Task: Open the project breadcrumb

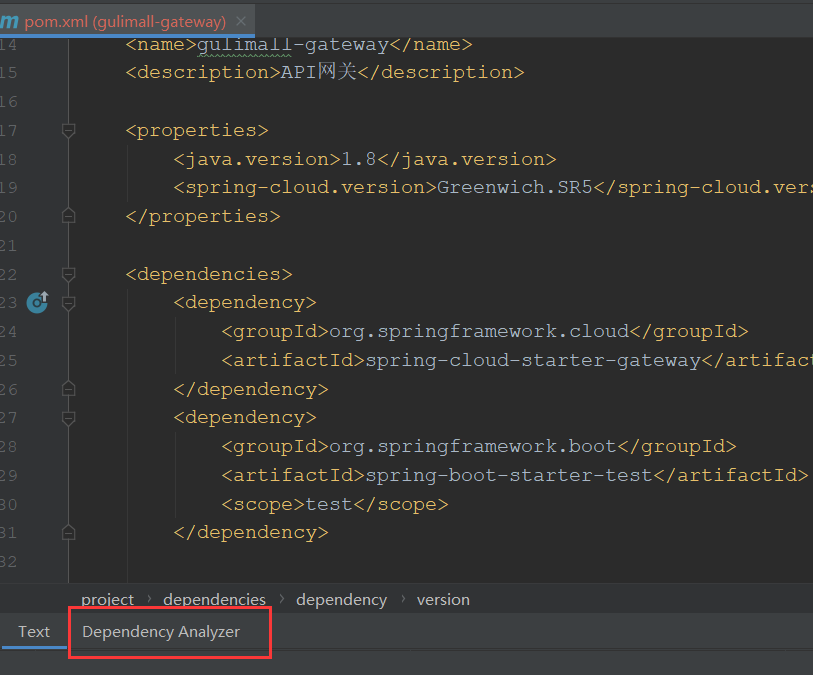Action: (x=107, y=599)
